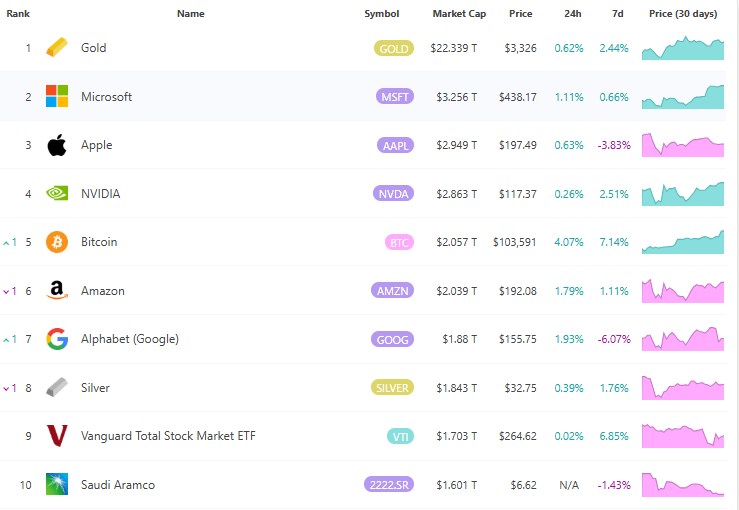Click the Price (30 days) column header
The image size is (739, 510).
pos(683,14)
